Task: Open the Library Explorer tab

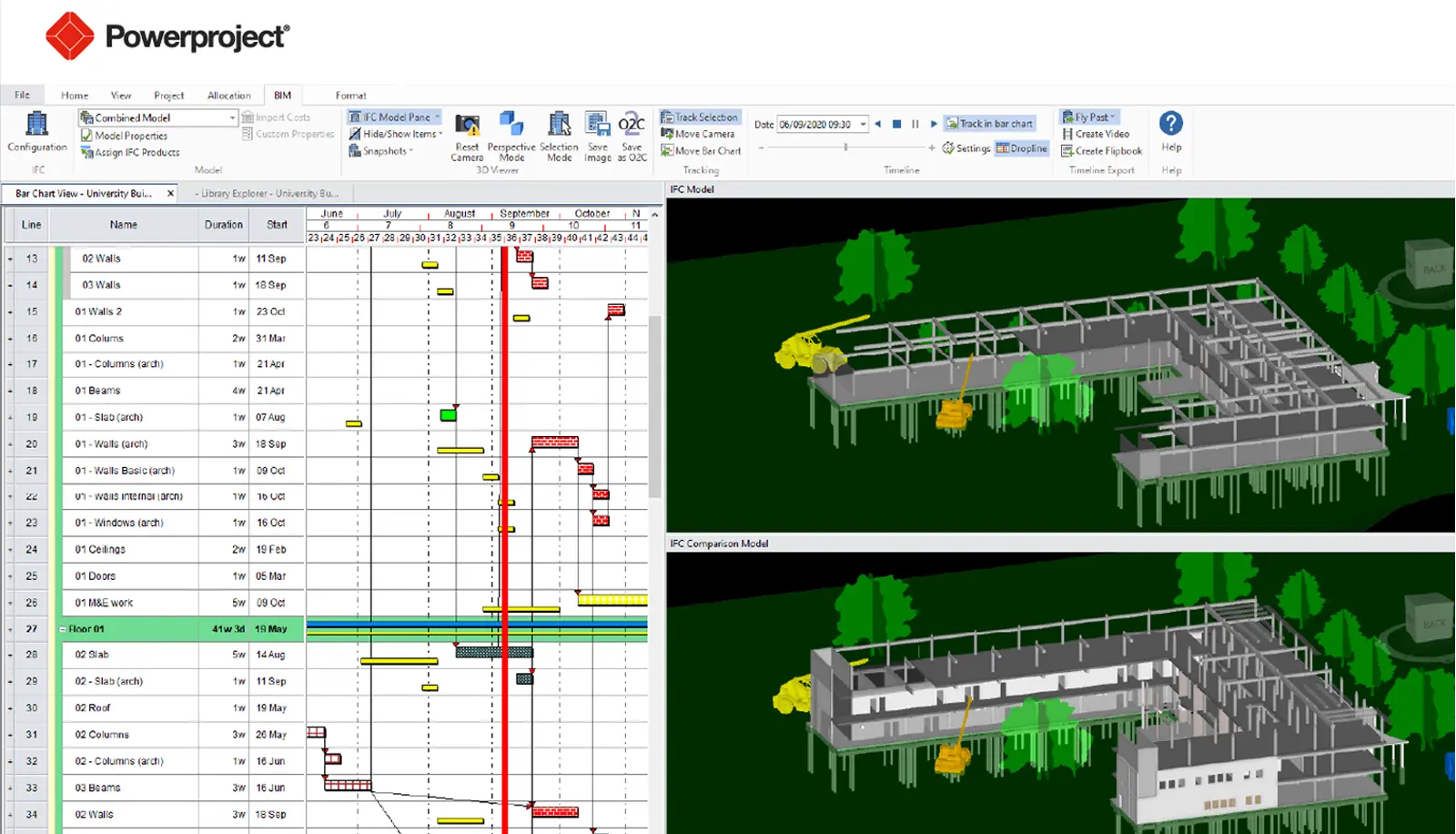Action: coord(267,193)
